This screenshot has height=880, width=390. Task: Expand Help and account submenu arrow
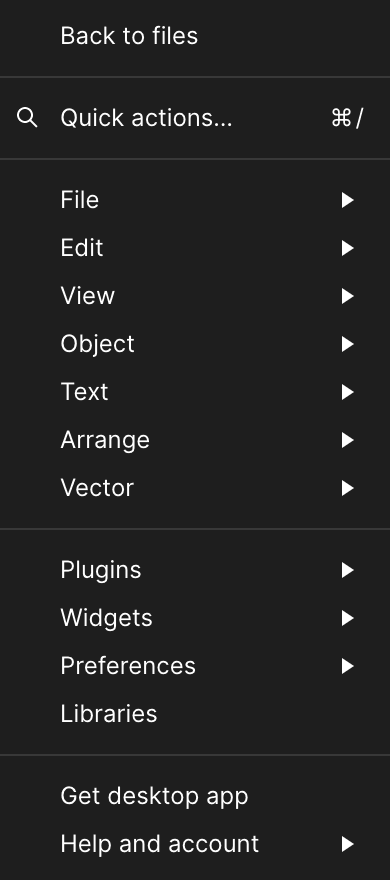pos(347,844)
